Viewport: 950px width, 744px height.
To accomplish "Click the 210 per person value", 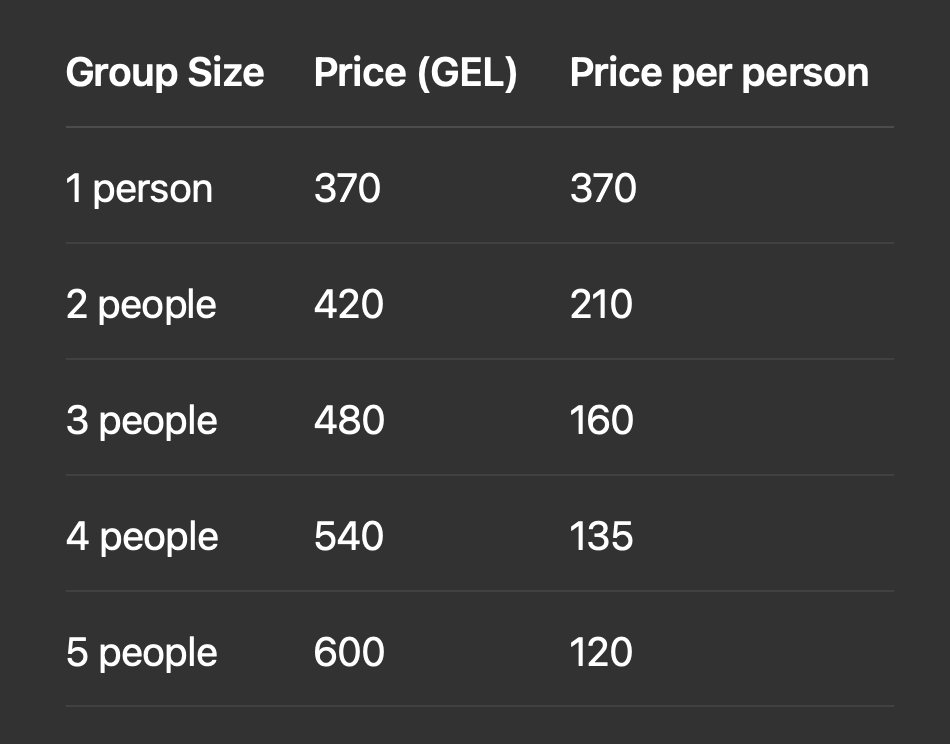I will tap(602, 304).
